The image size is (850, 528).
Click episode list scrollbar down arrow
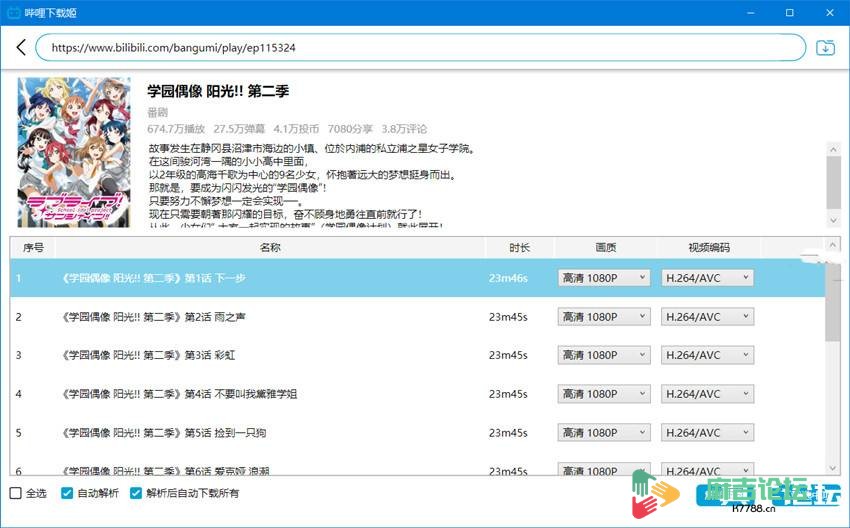(833, 468)
